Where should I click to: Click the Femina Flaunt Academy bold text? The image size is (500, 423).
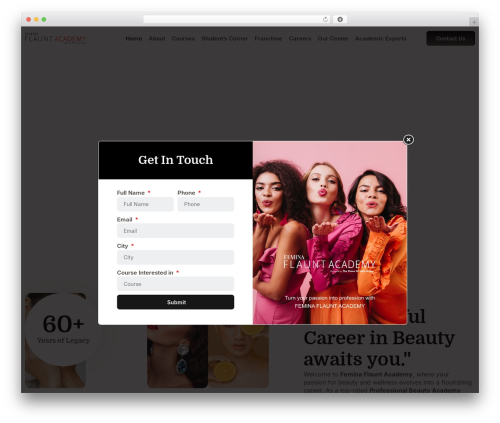point(376,374)
